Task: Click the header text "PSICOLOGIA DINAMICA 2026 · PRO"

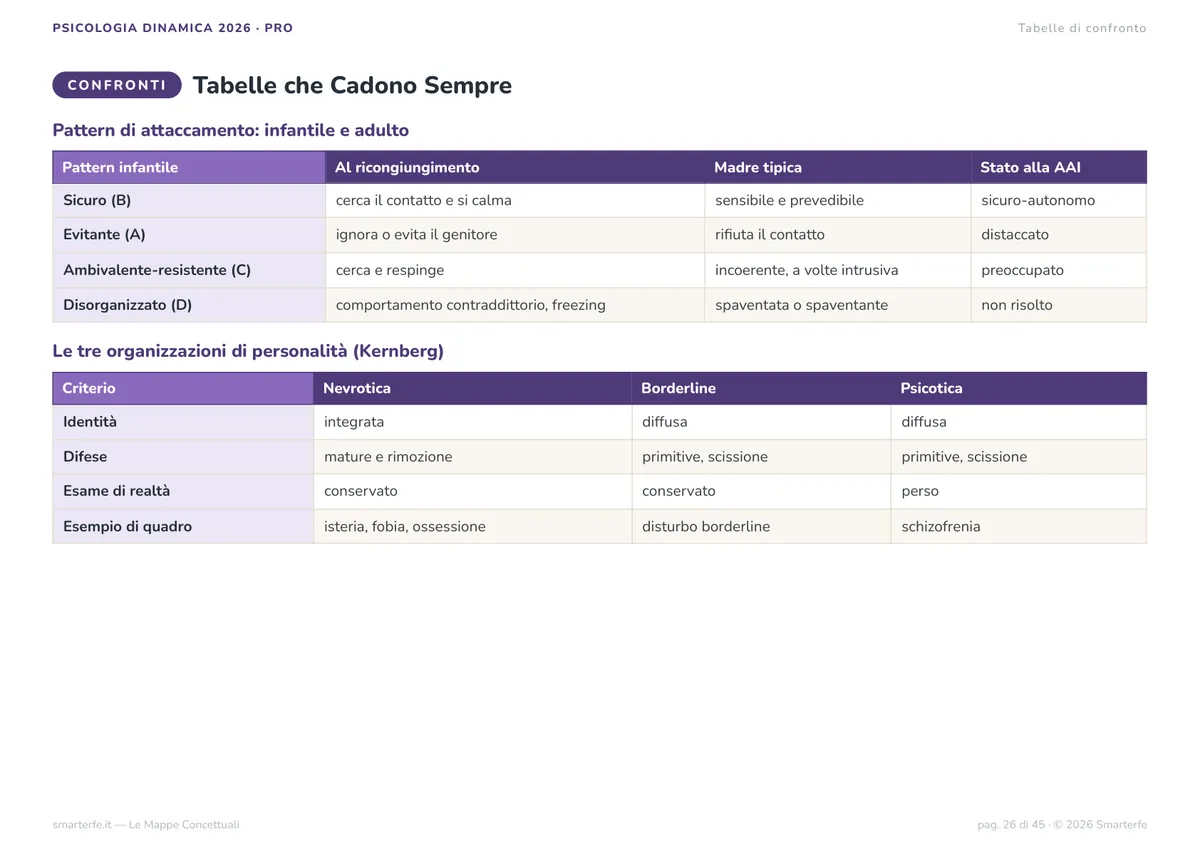Action: pyautogui.click(x=173, y=28)
